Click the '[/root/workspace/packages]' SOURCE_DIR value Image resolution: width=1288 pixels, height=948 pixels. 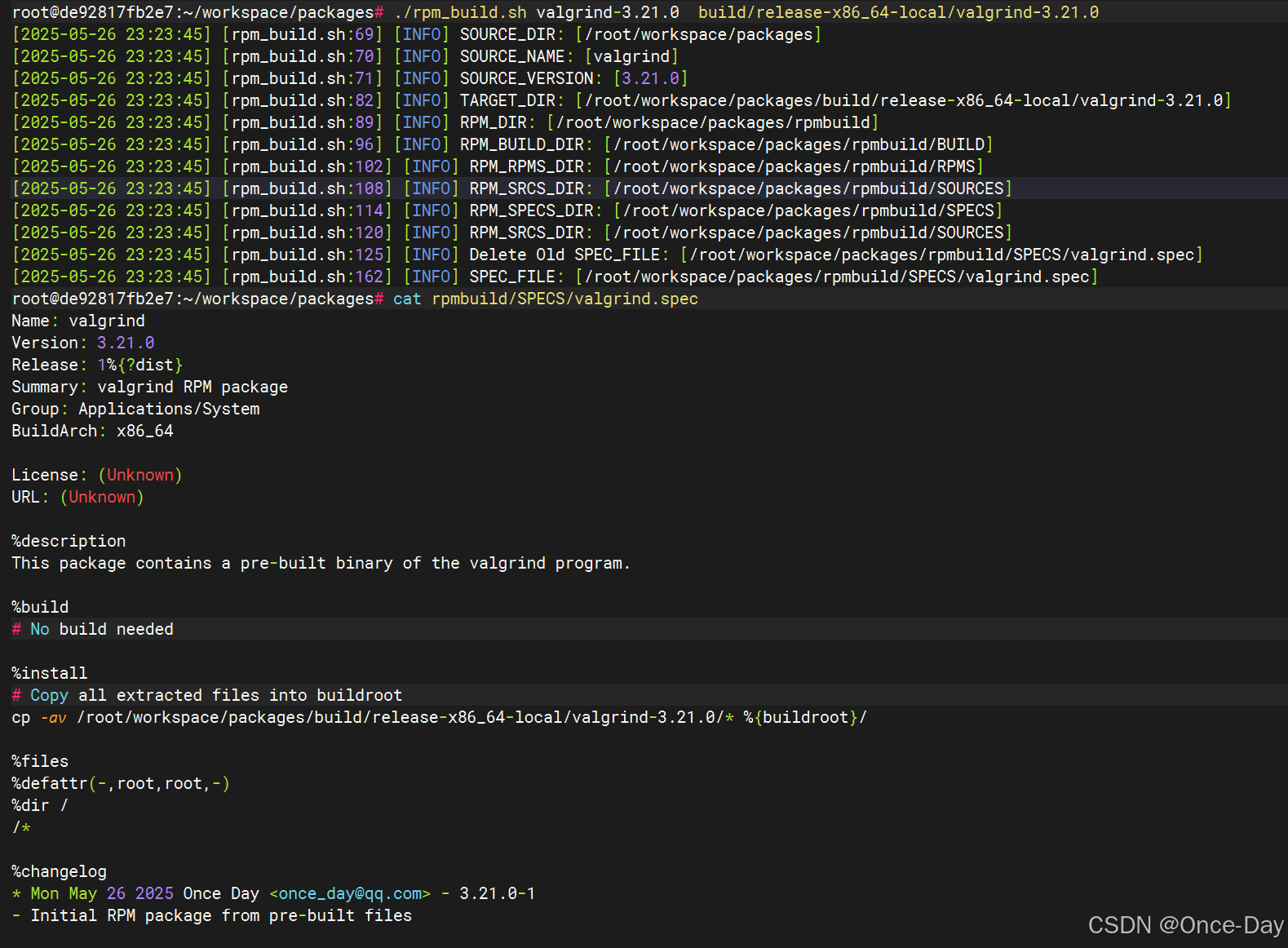point(698,34)
